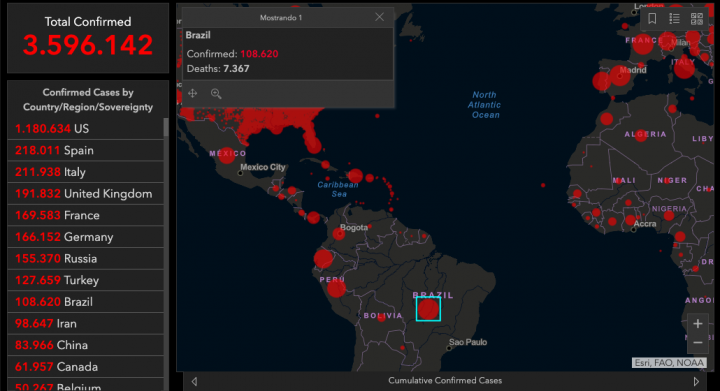Click the Cumulative Confirmed Cases tab label
The height and width of the screenshot is (391, 720).
pos(445,380)
